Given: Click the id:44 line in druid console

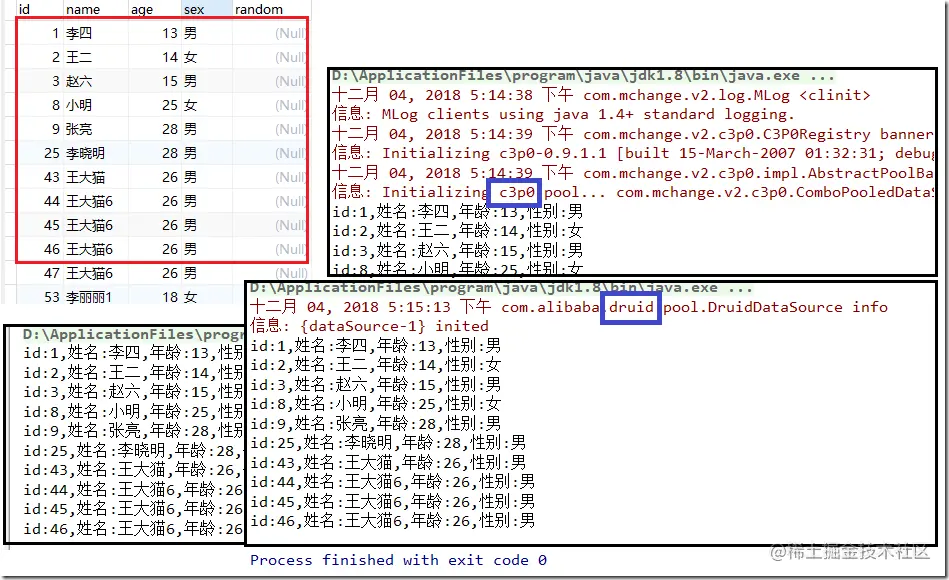Looking at the screenshot, I should pos(393,482).
